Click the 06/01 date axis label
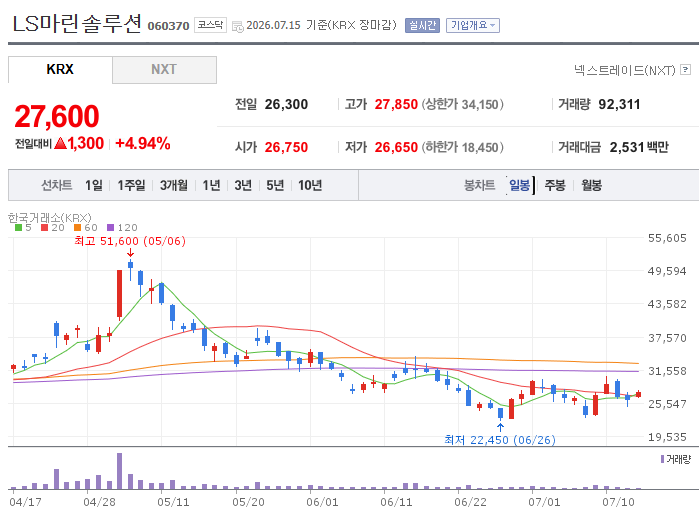699x512 pixels. [x=322, y=502]
